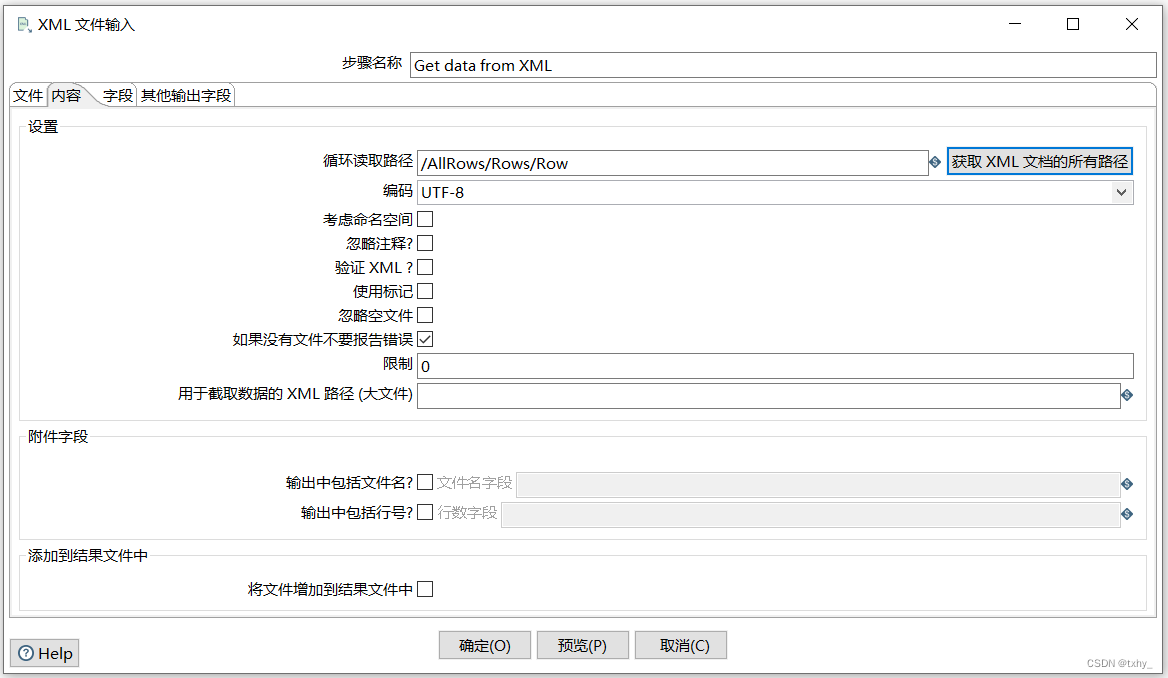Click the variable icon beside 行数字段 input
The image size is (1168, 678).
point(1127,512)
